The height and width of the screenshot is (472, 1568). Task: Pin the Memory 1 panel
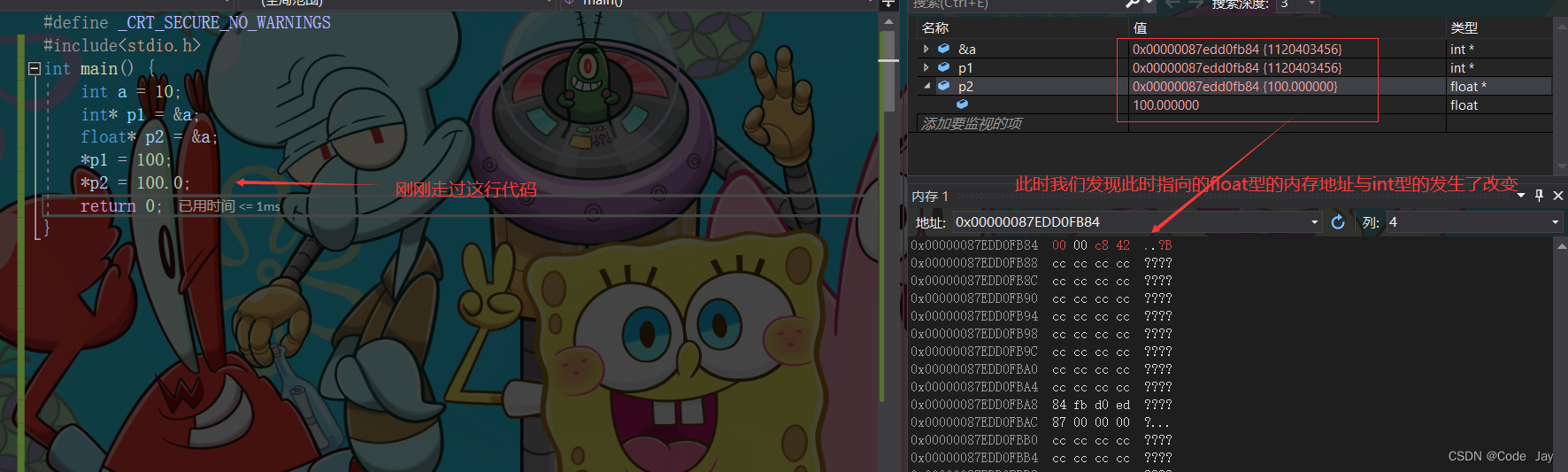point(1540,195)
